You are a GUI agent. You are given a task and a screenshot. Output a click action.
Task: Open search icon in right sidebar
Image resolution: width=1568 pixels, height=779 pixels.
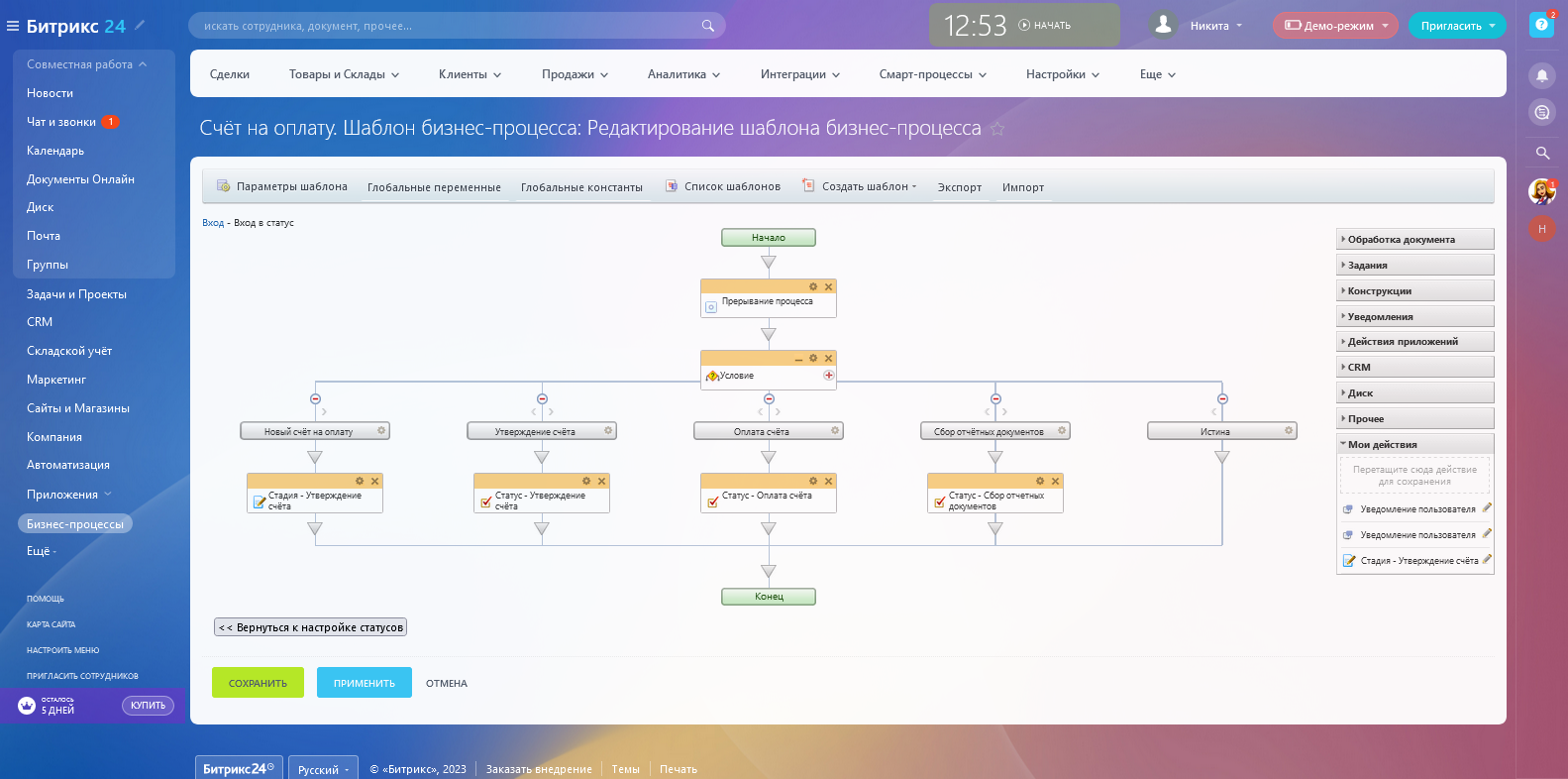[x=1542, y=153]
